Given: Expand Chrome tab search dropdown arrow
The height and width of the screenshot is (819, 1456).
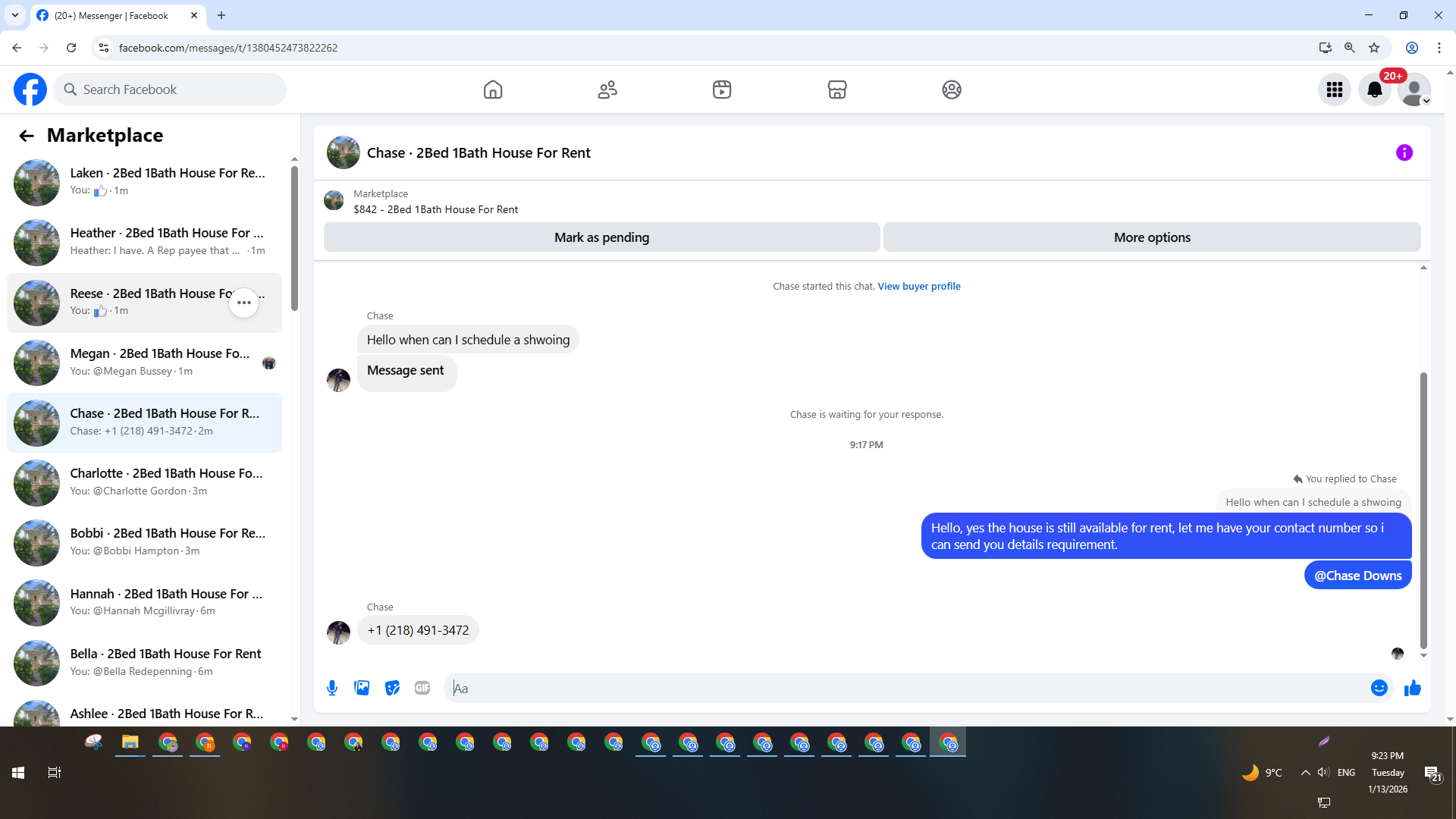Looking at the screenshot, I should 15,15.
